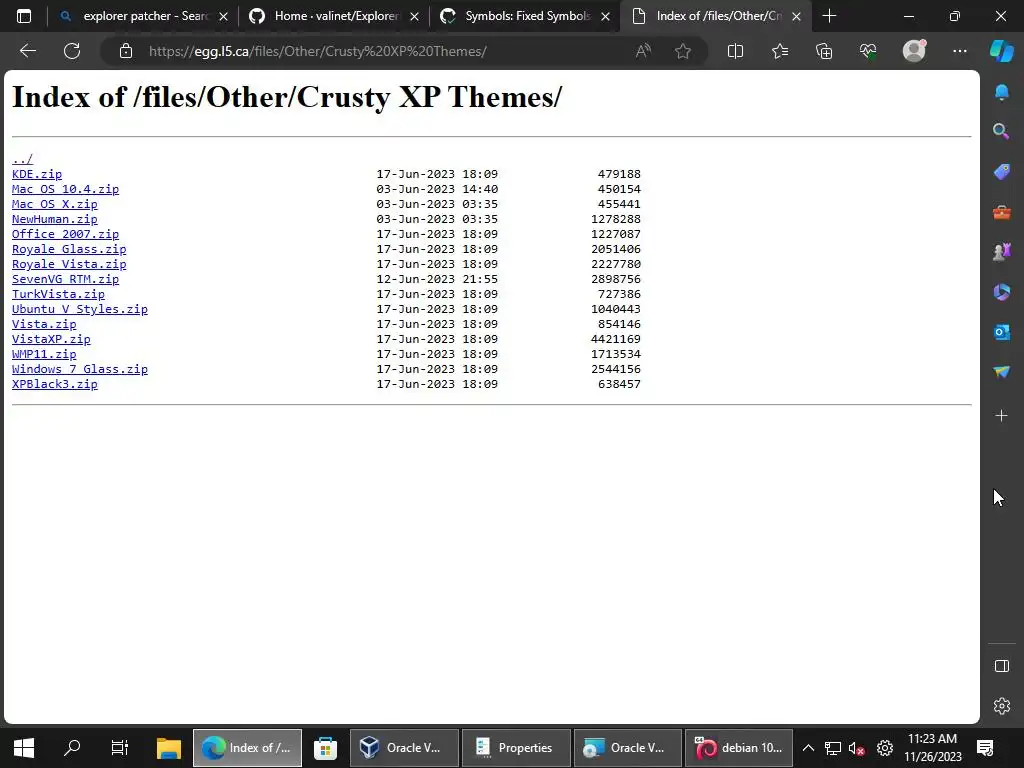Open a new browser tab

829,16
